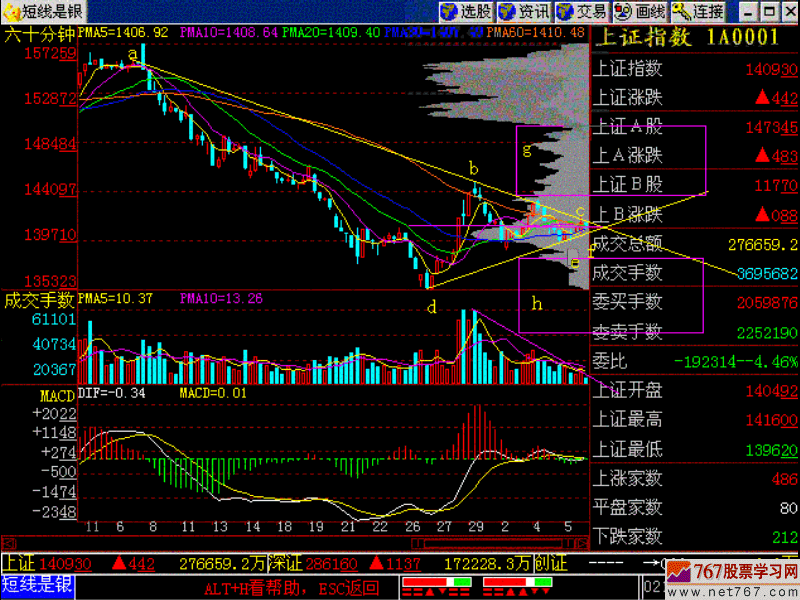Image resolution: width=800 pixels, height=600 pixels.
Task: Select the 画线 draw-line tool
Action: pyautogui.click(x=638, y=12)
